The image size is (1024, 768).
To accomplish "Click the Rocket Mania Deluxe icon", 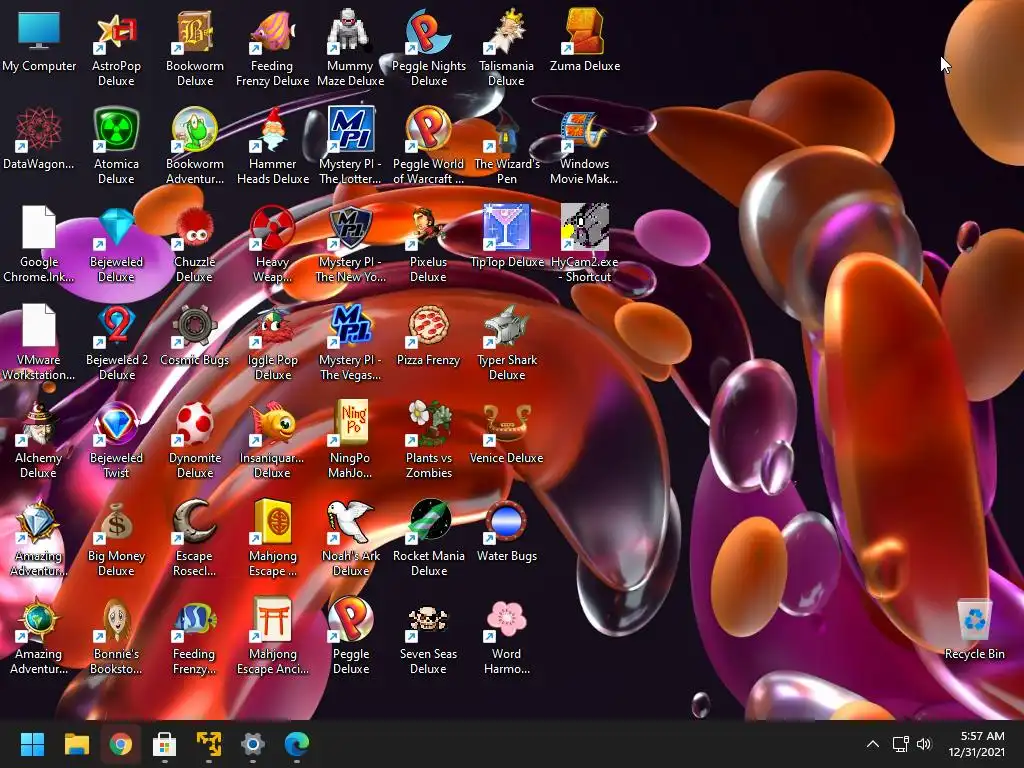I will [x=428, y=521].
